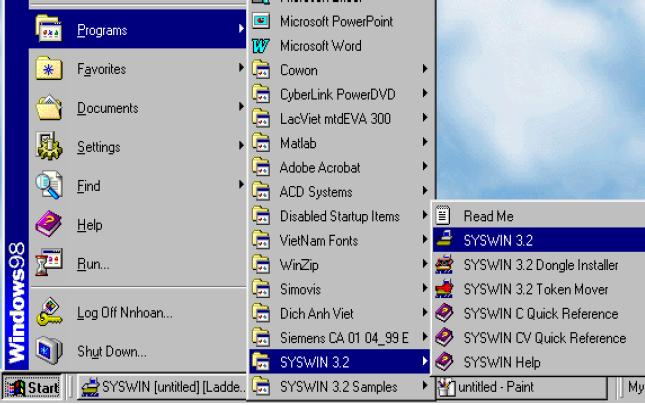Launch Microsoft PowerPoint from Programs
Viewport: 645px width, 405px height.
coord(340,21)
